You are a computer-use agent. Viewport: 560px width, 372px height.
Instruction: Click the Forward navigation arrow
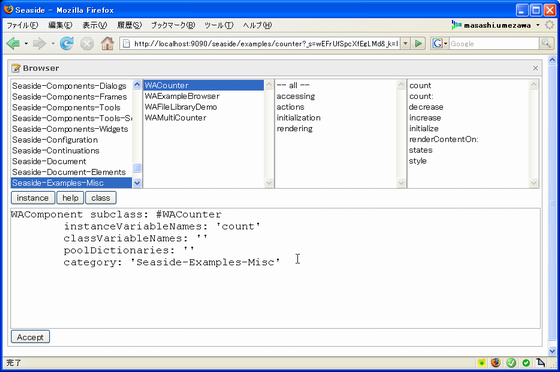click(39, 44)
